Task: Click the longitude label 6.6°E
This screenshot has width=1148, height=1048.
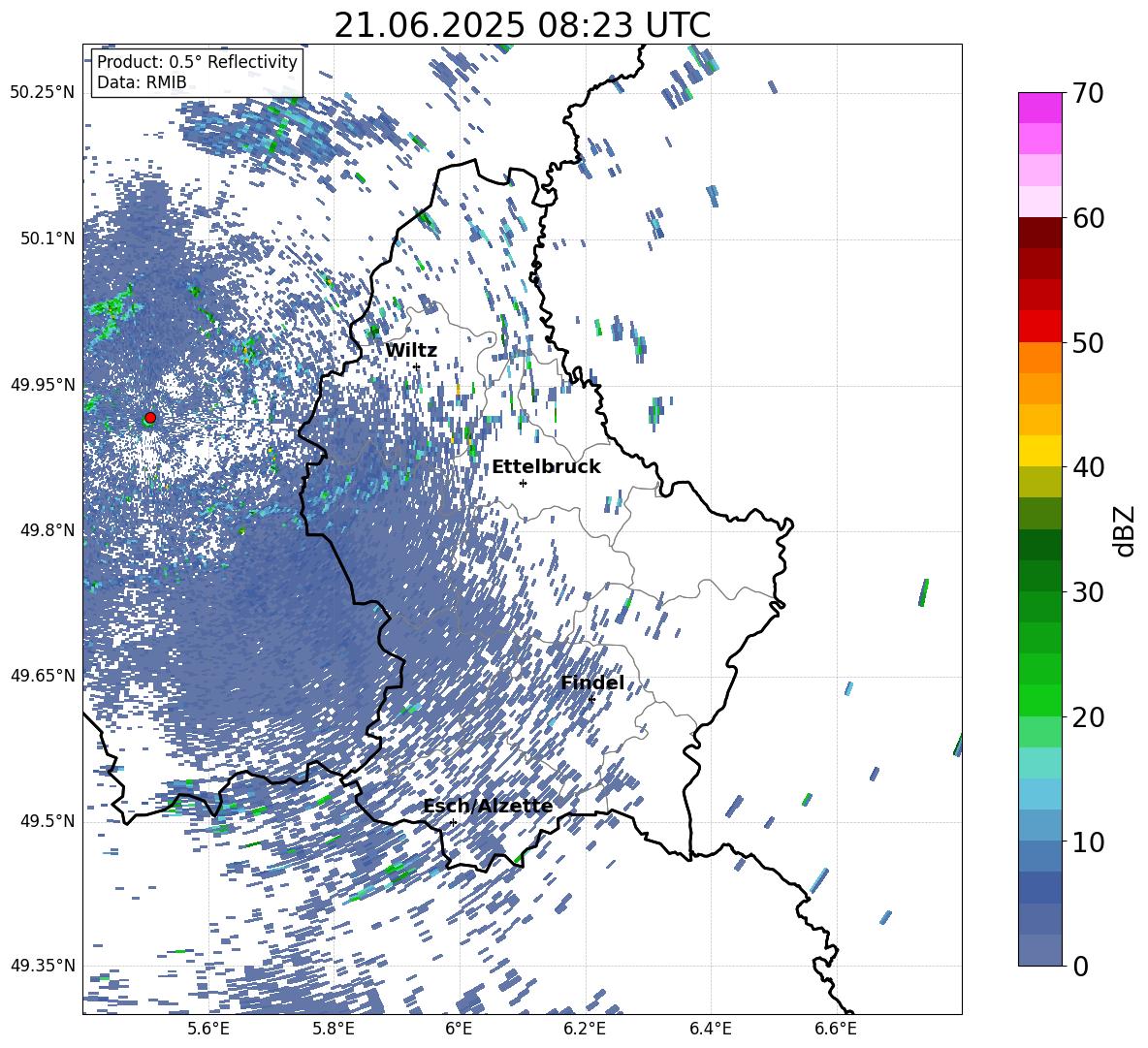Action: [836, 1029]
